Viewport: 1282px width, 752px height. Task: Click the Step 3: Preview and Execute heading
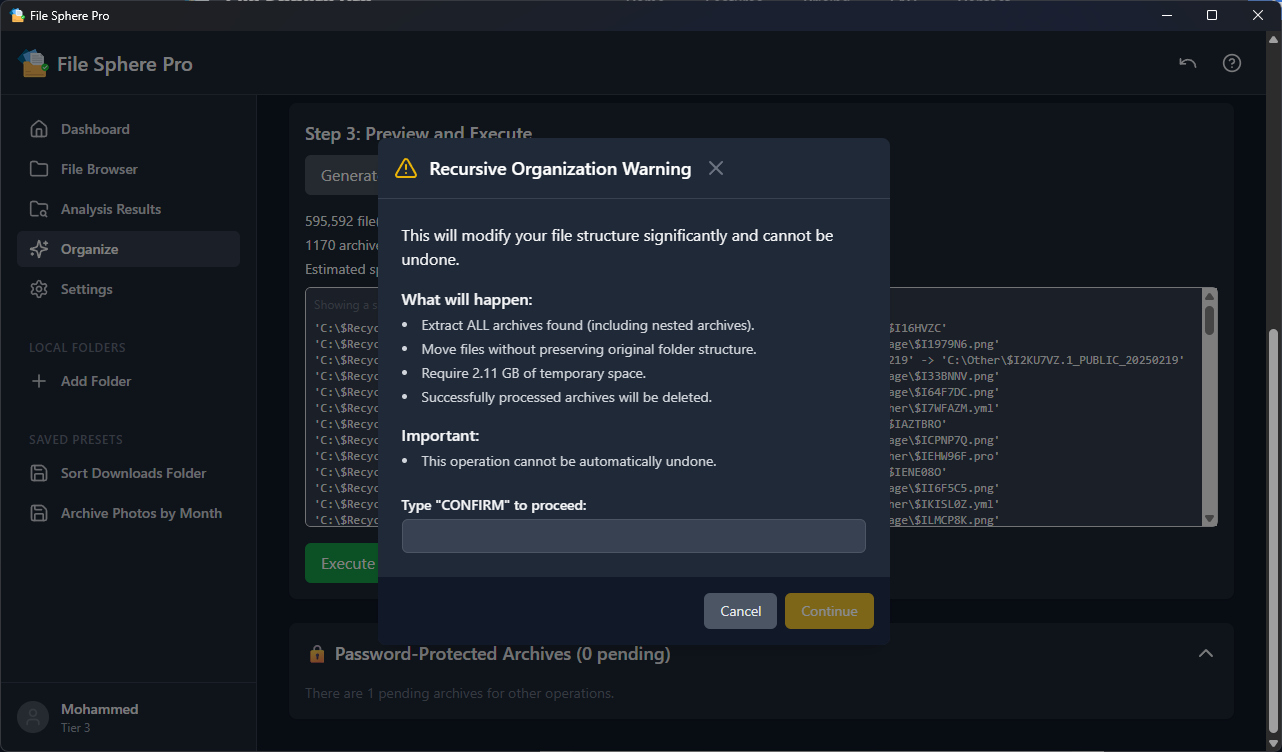pyautogui.click(x=418, y=134)
